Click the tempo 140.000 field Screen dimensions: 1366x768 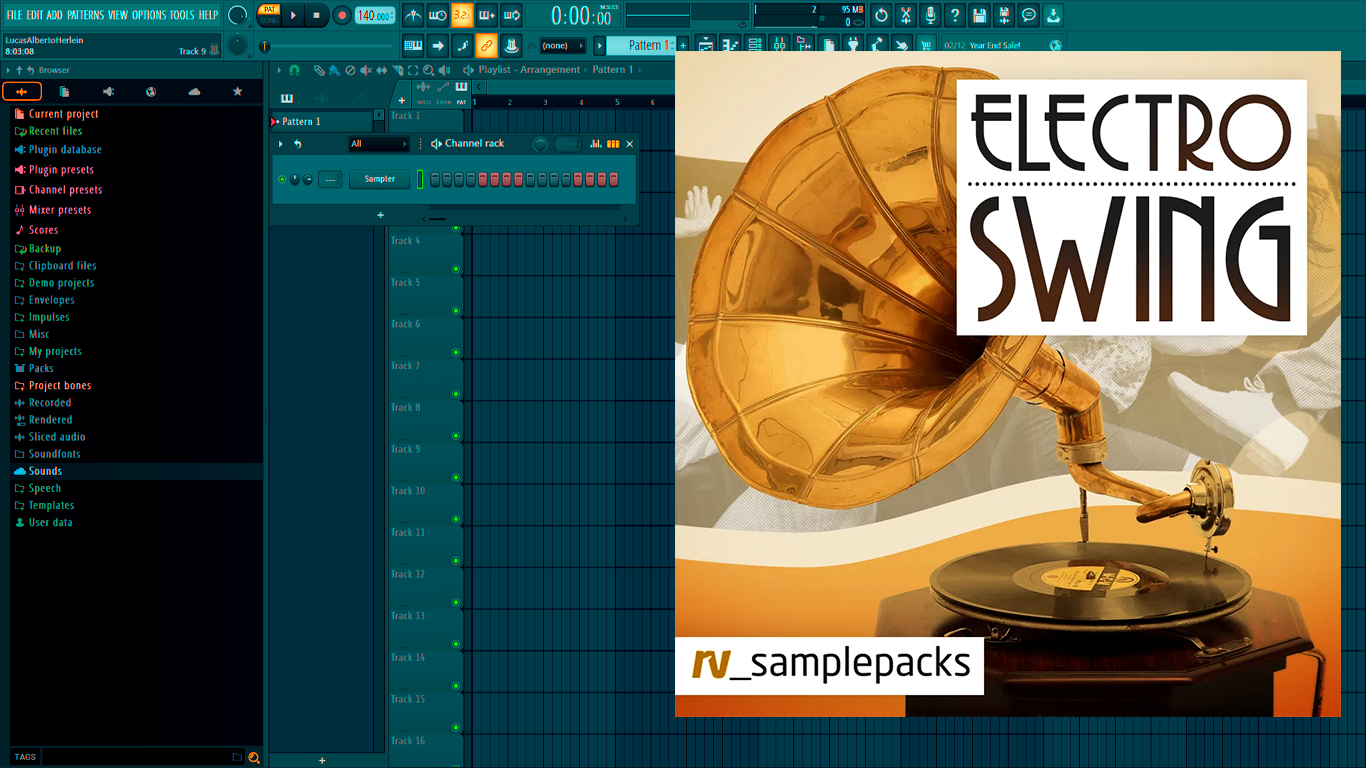375,15
